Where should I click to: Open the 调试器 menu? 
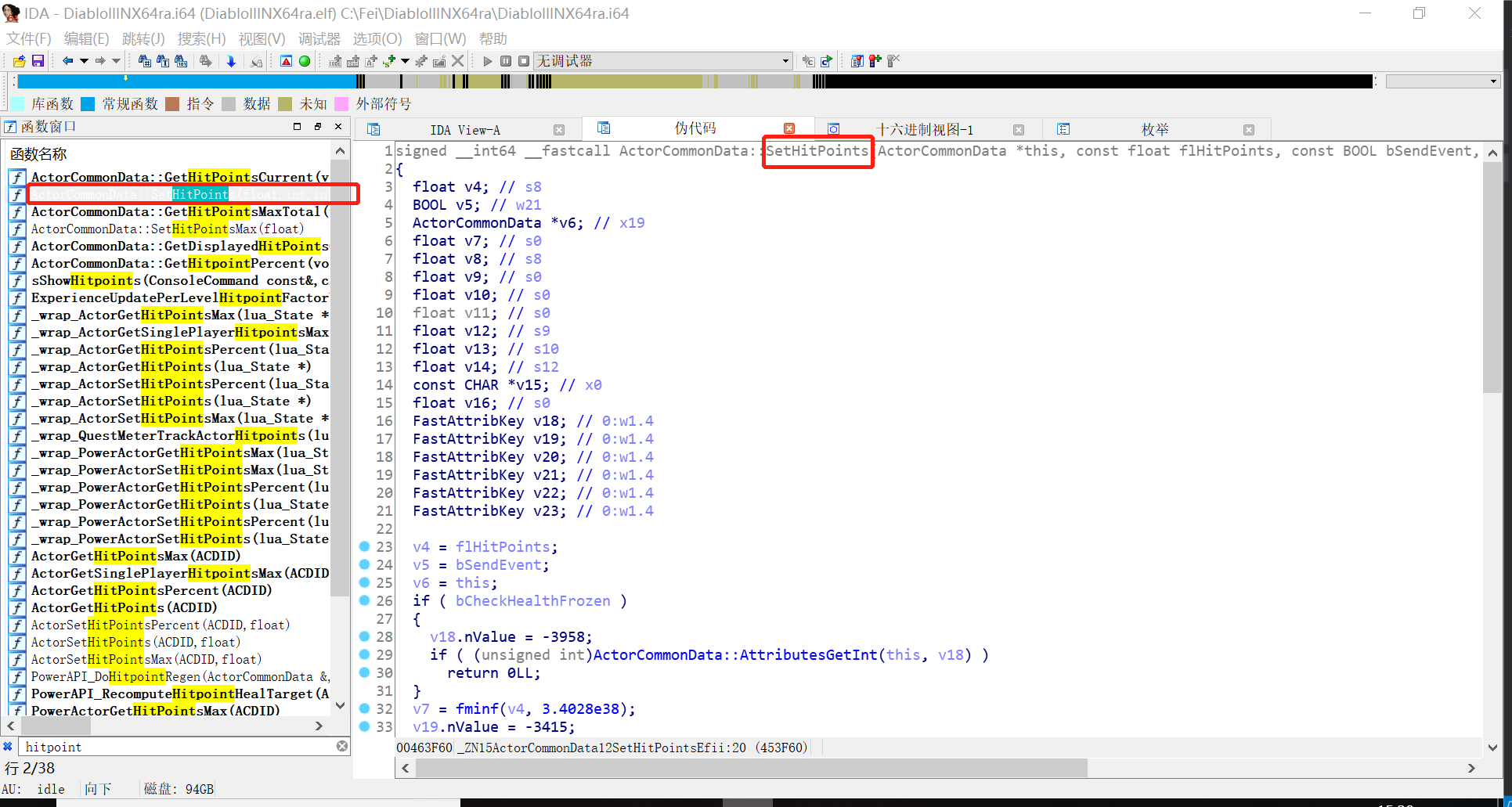pyautogui.click(x=319, y=38)
